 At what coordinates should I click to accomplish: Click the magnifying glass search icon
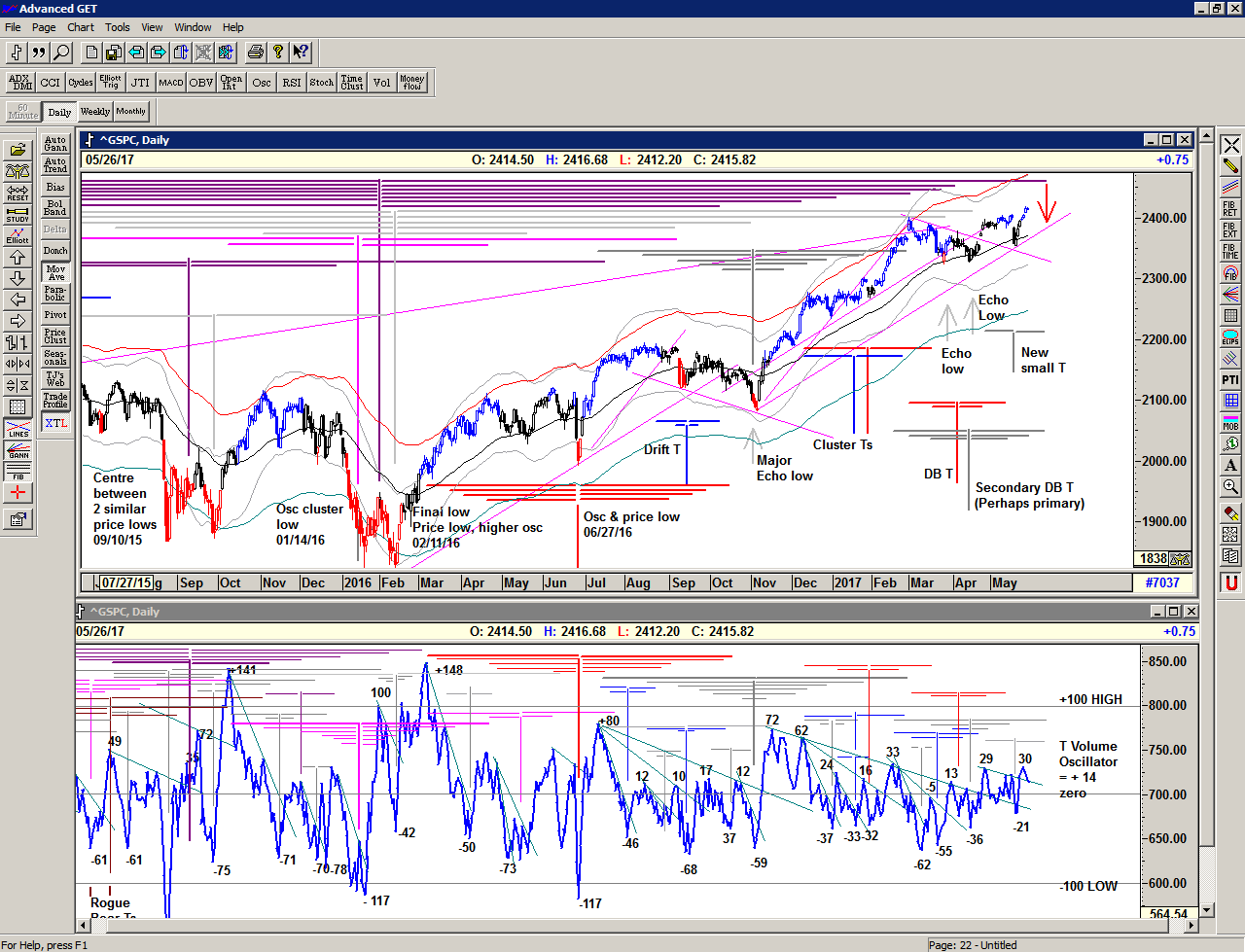[x=61, y=53]
